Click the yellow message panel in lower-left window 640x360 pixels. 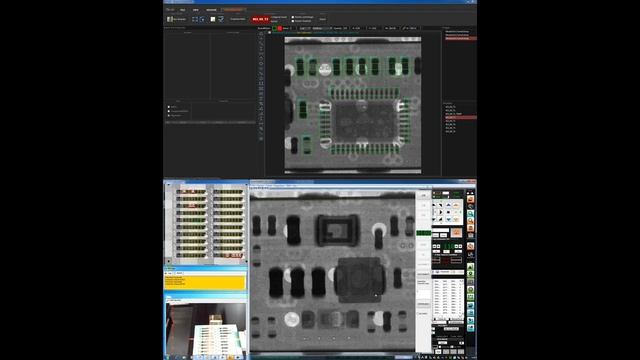coord(205,282)
